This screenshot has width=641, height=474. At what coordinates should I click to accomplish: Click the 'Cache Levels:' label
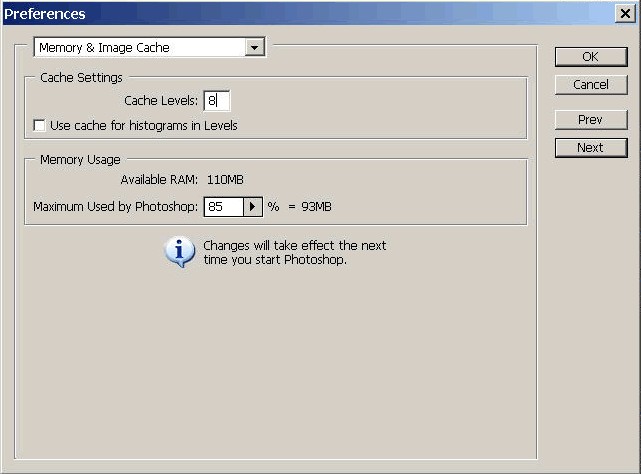tap(161, 101)
